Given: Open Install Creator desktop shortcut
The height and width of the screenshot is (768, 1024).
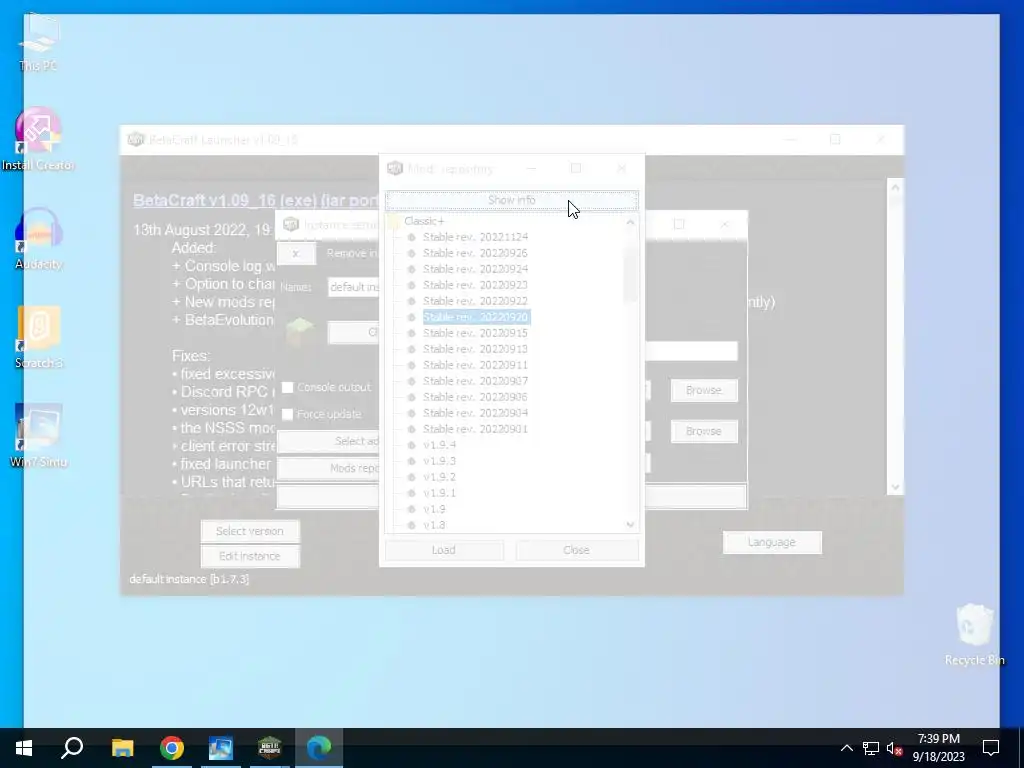Looking at the screenshot, I should click(x=39, y=138).
